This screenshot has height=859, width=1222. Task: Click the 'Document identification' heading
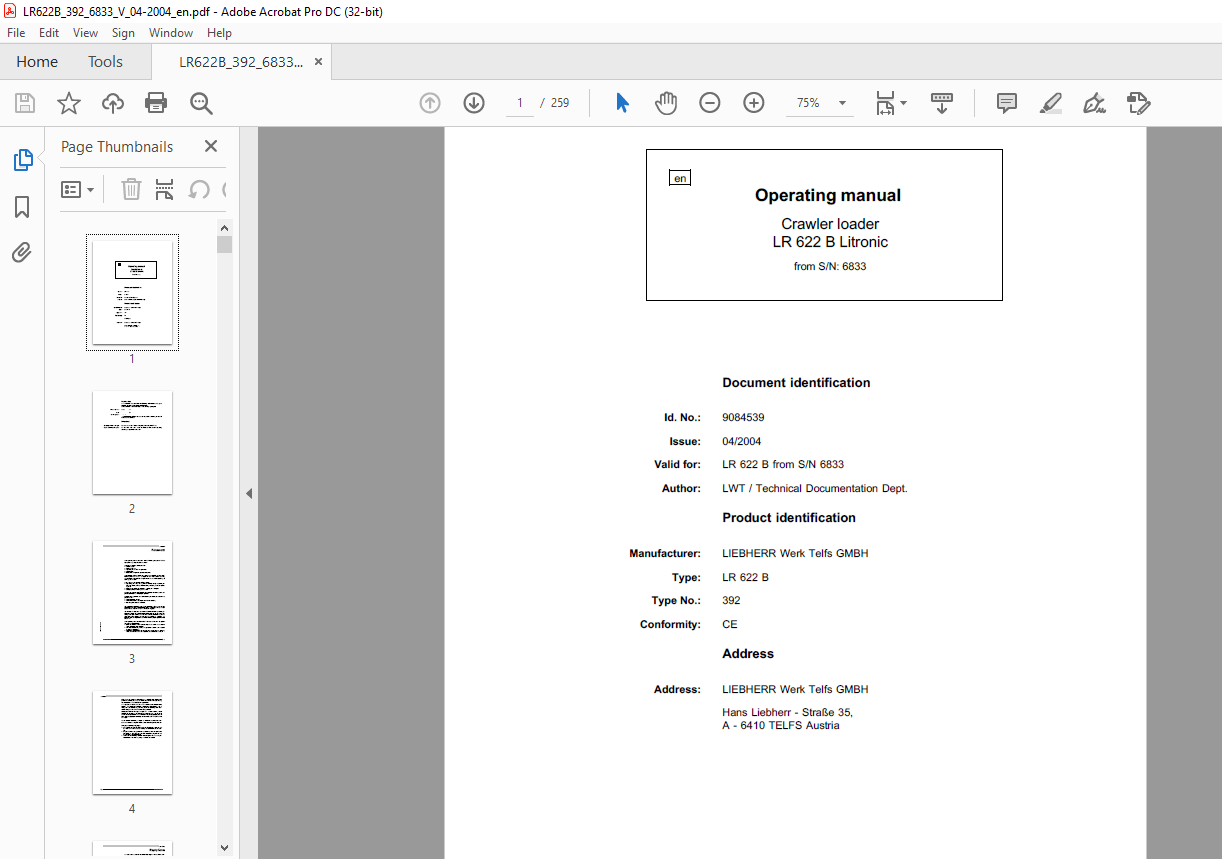click(x=796, y=383)
